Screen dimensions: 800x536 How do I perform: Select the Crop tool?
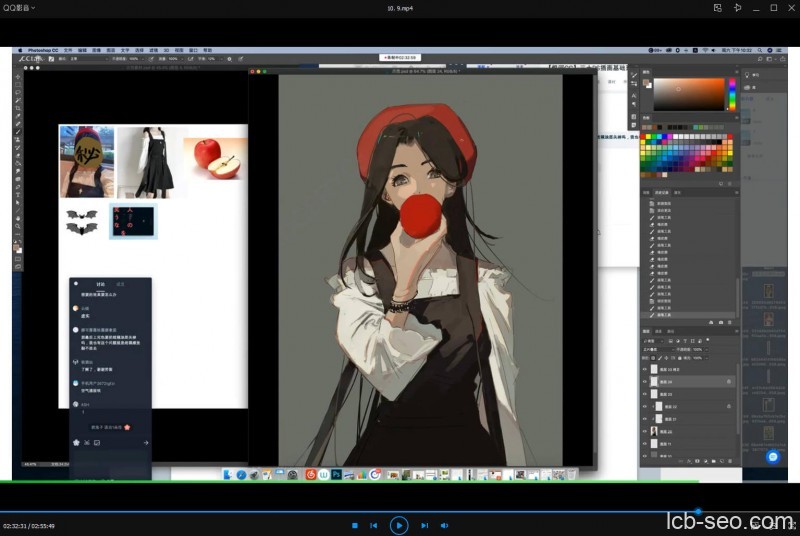point(18,108)
